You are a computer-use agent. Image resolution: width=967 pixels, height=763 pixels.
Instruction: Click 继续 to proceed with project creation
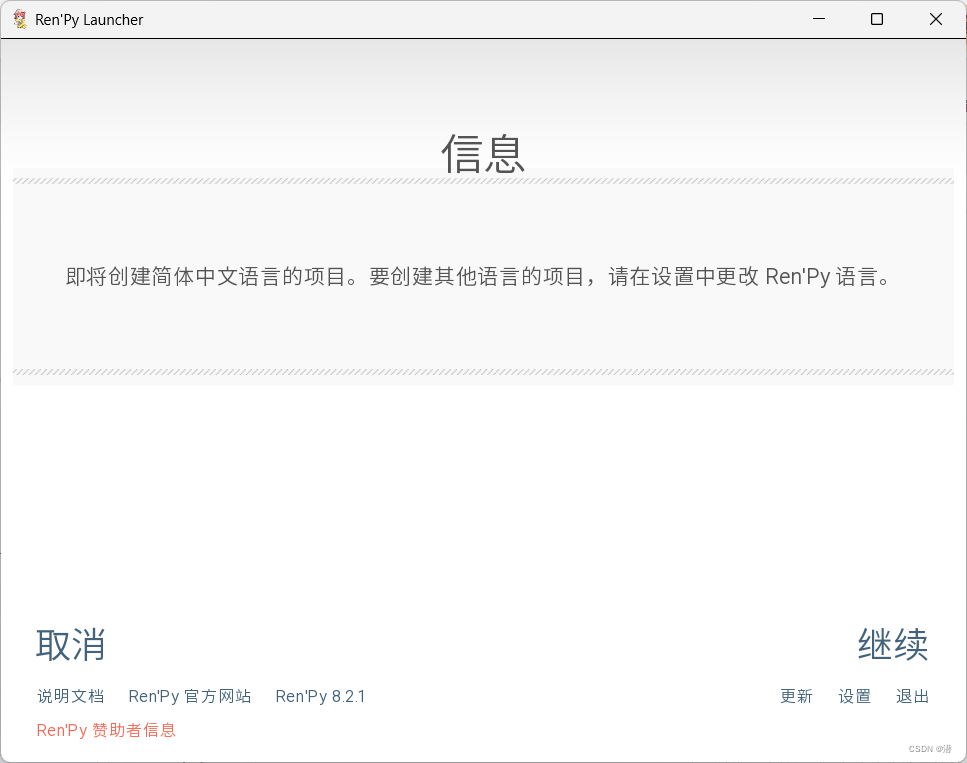coord(893,645)
